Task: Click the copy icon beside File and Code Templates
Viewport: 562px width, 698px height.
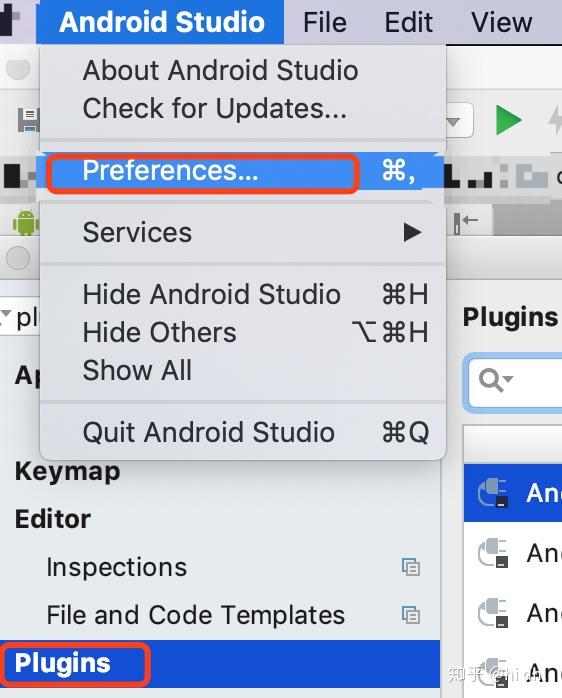Action: pyautogui.click(x=411, y=615)
